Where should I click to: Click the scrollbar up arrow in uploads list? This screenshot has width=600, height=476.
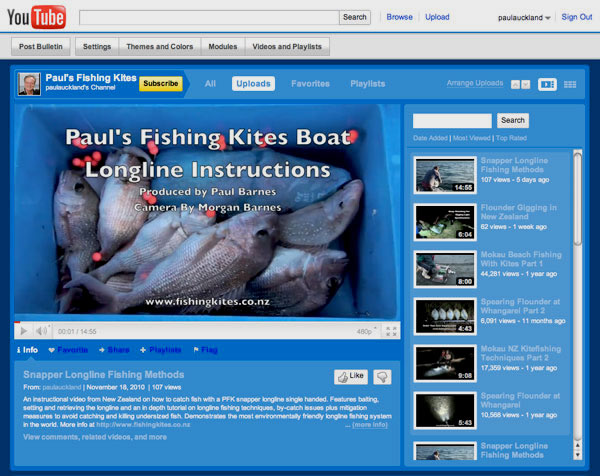578,445
